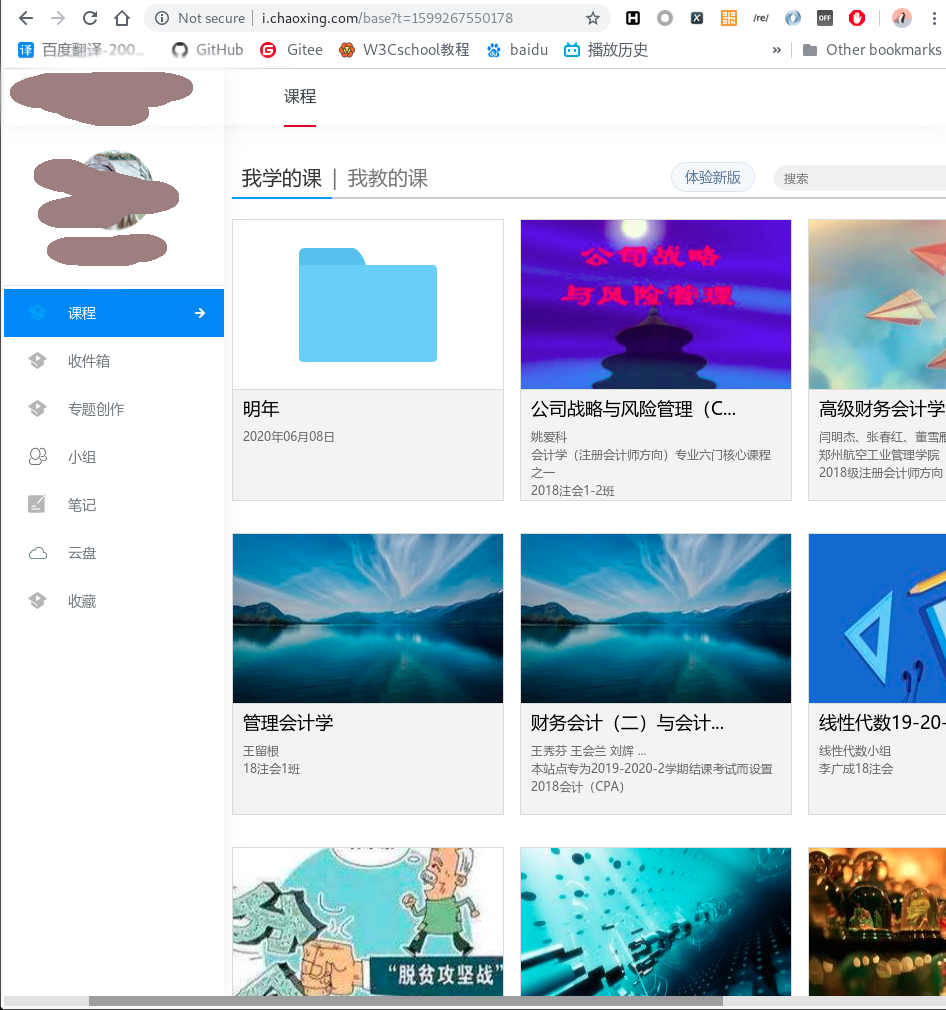This screenshot has height=1010, width=946.
Task: Open the teal digital tunnel course cover
Action: tap(656, 922)
